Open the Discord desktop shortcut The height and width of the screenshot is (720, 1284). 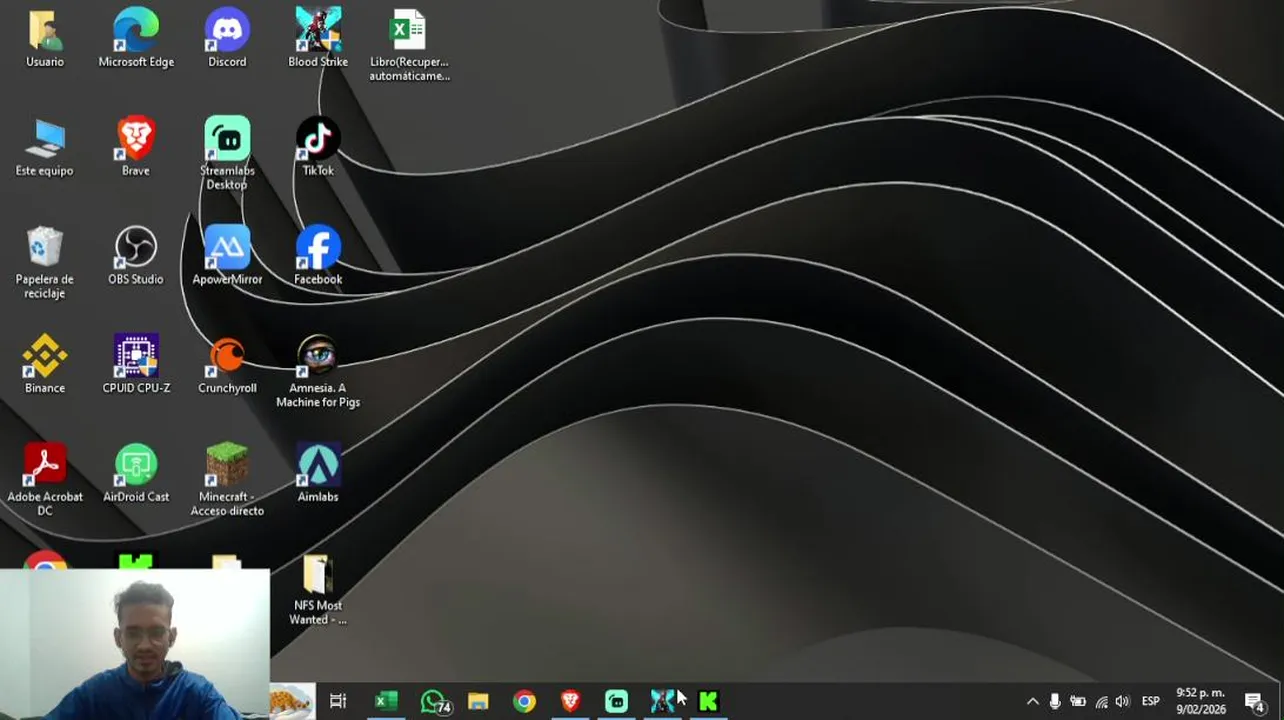227,39
